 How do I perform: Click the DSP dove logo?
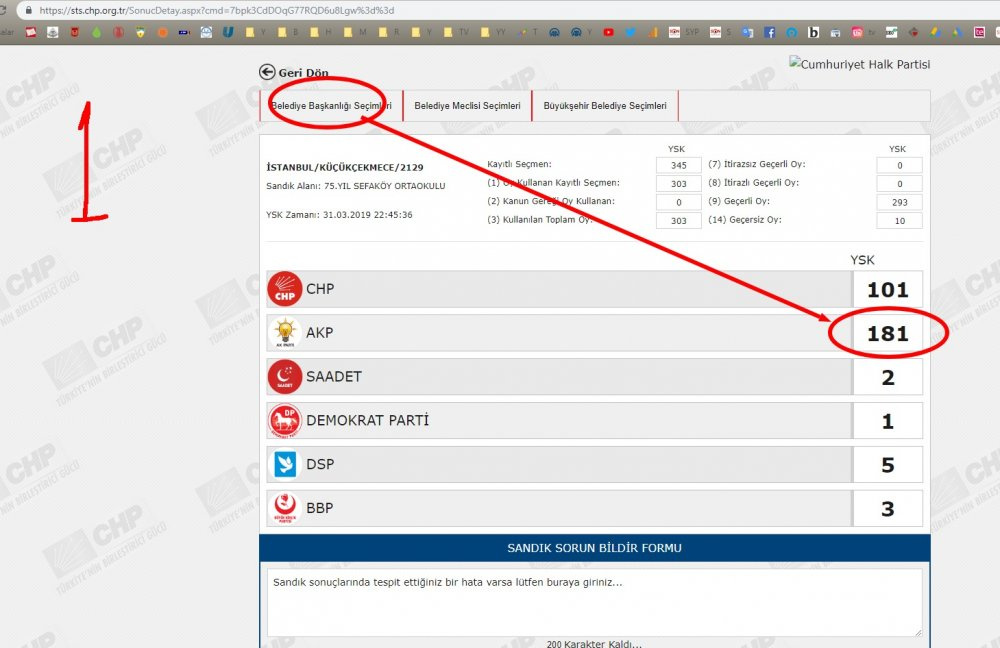(284, 464)
